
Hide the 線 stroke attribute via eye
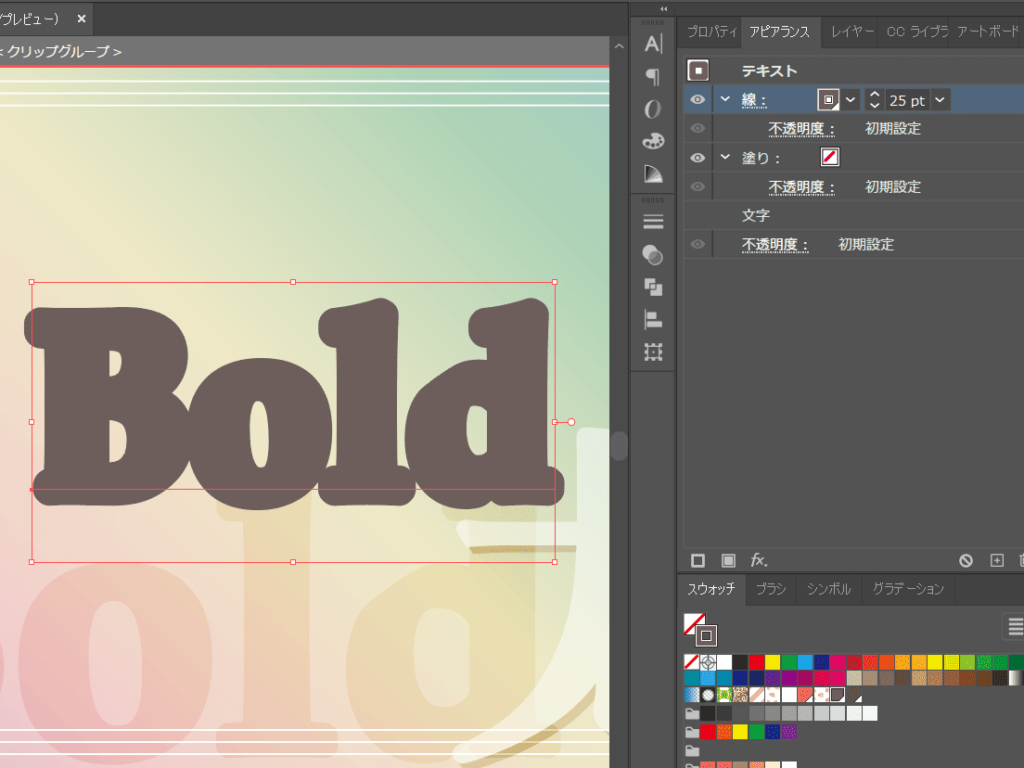tap(697, 100)
